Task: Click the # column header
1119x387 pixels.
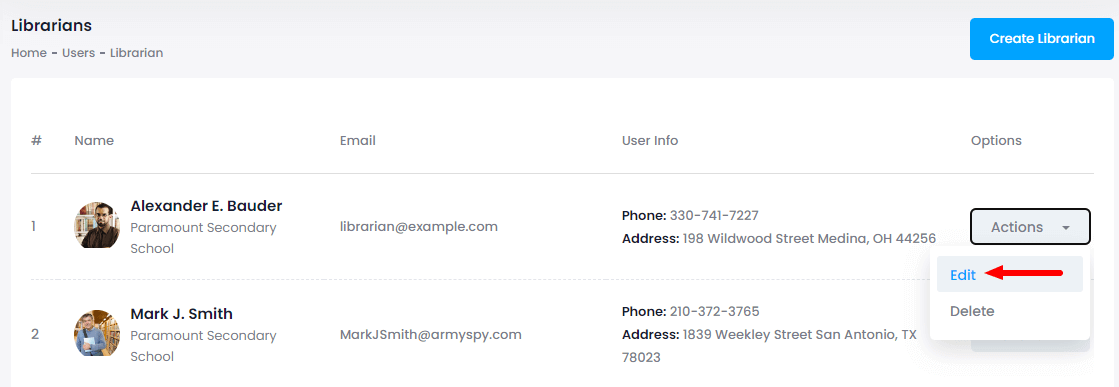Action: click(36, 141)
